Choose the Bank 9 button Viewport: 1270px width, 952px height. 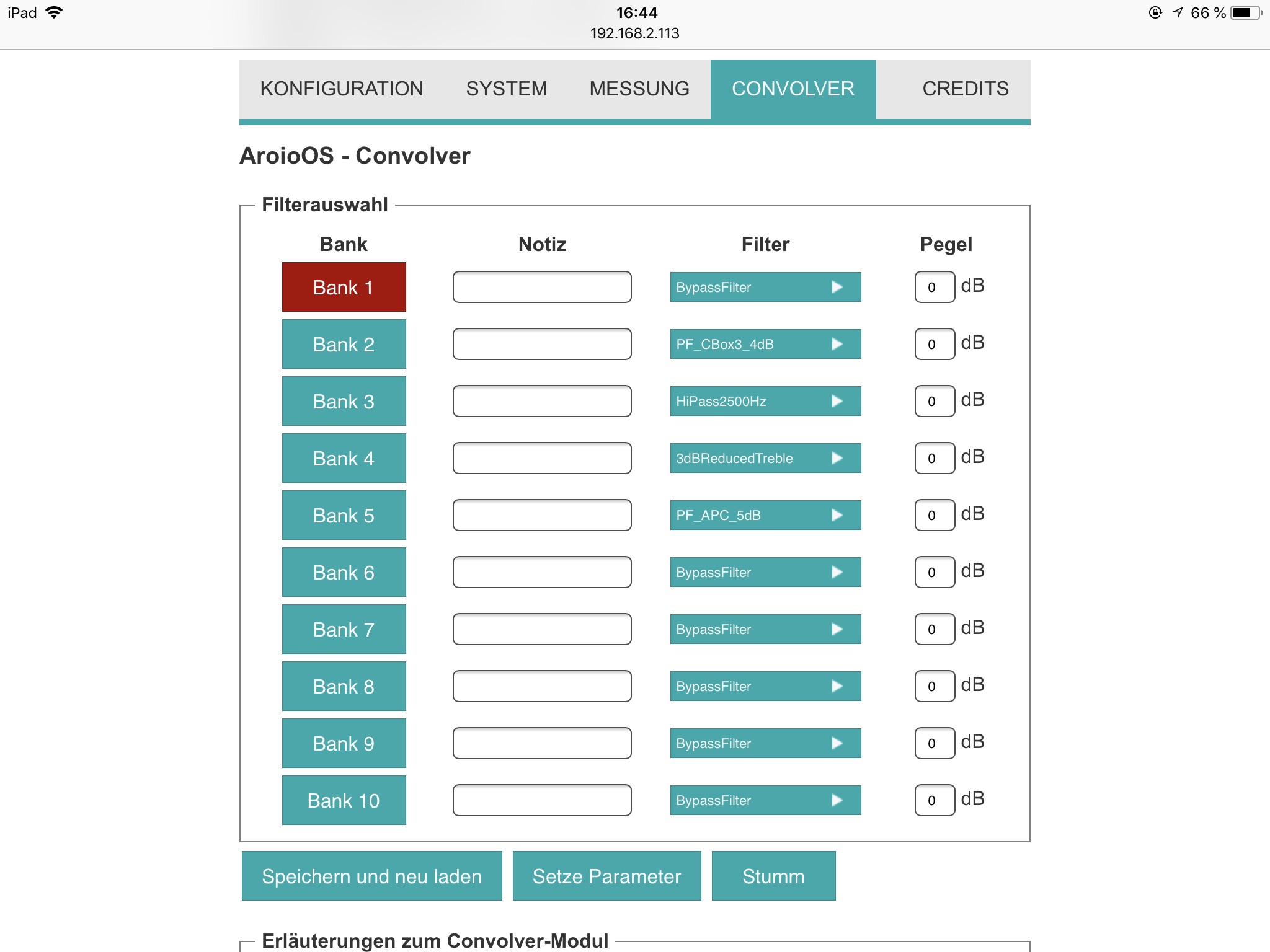[344, 743]
